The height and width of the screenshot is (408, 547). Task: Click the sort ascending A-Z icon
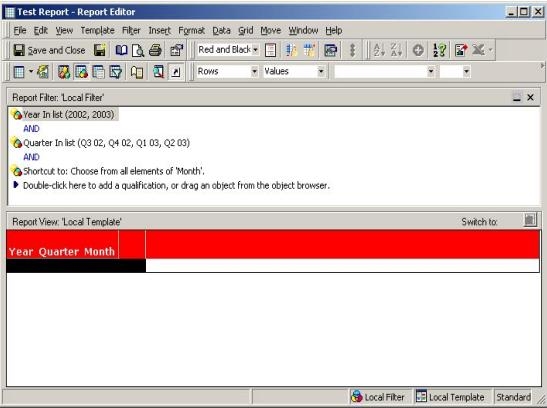379,51
